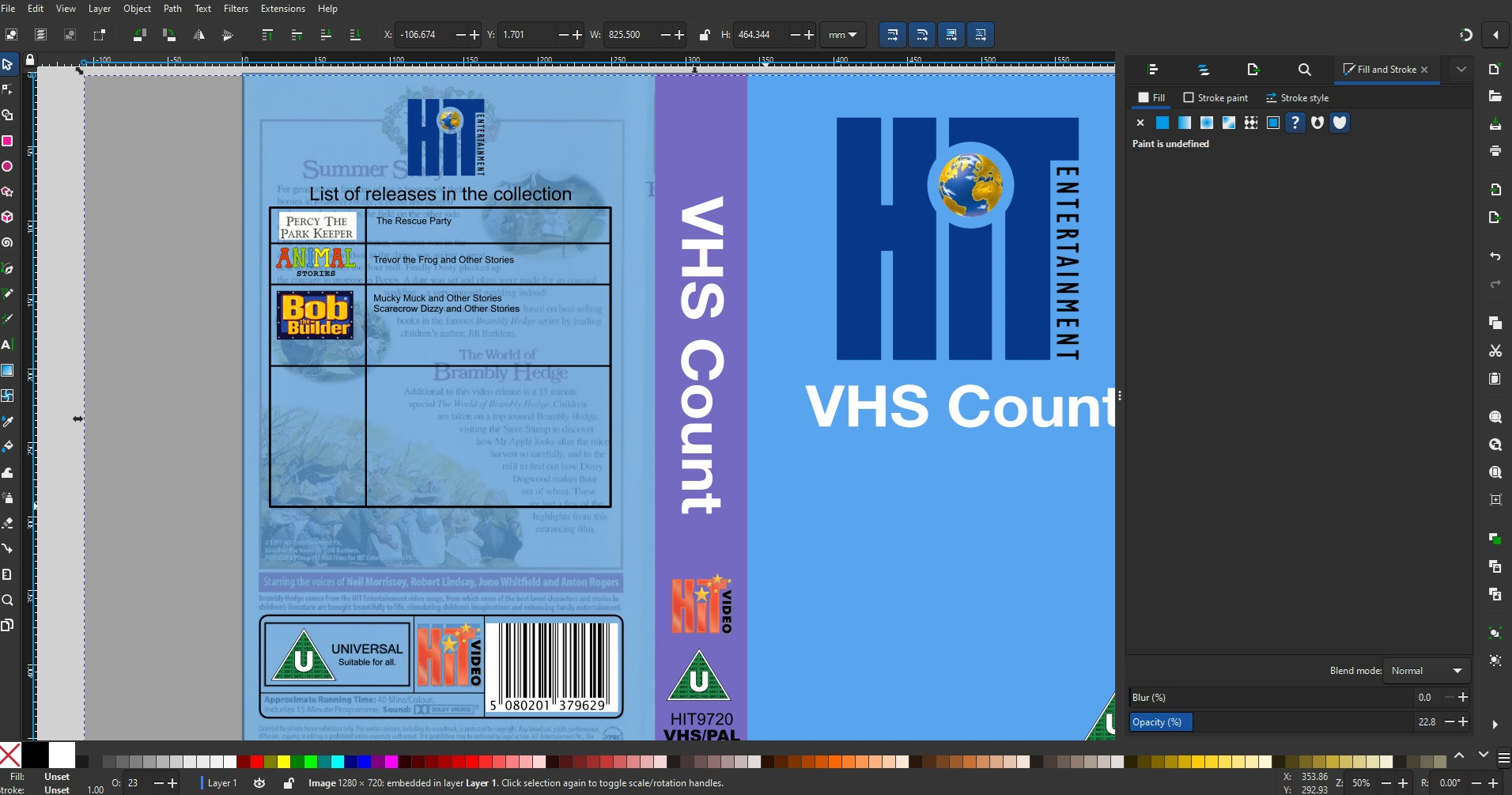
Task: Show previous palette row with up chevron
Action: click(1459, 755)
